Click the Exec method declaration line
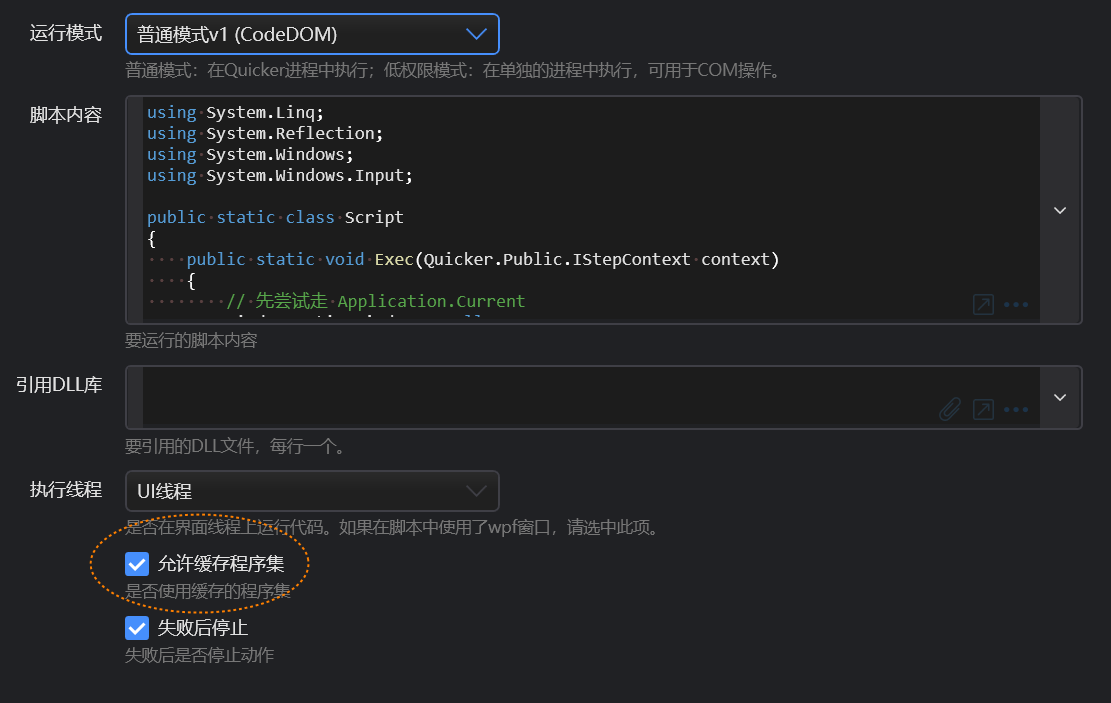Screen dimensions: 1111x703 pyautogui.click(x=480, y=259)
